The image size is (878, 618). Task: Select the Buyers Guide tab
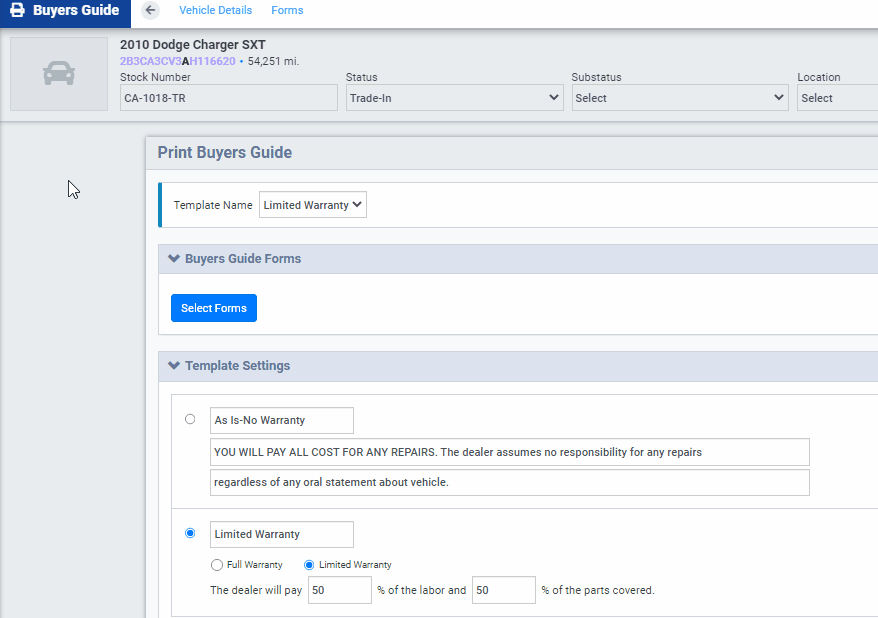64,11
